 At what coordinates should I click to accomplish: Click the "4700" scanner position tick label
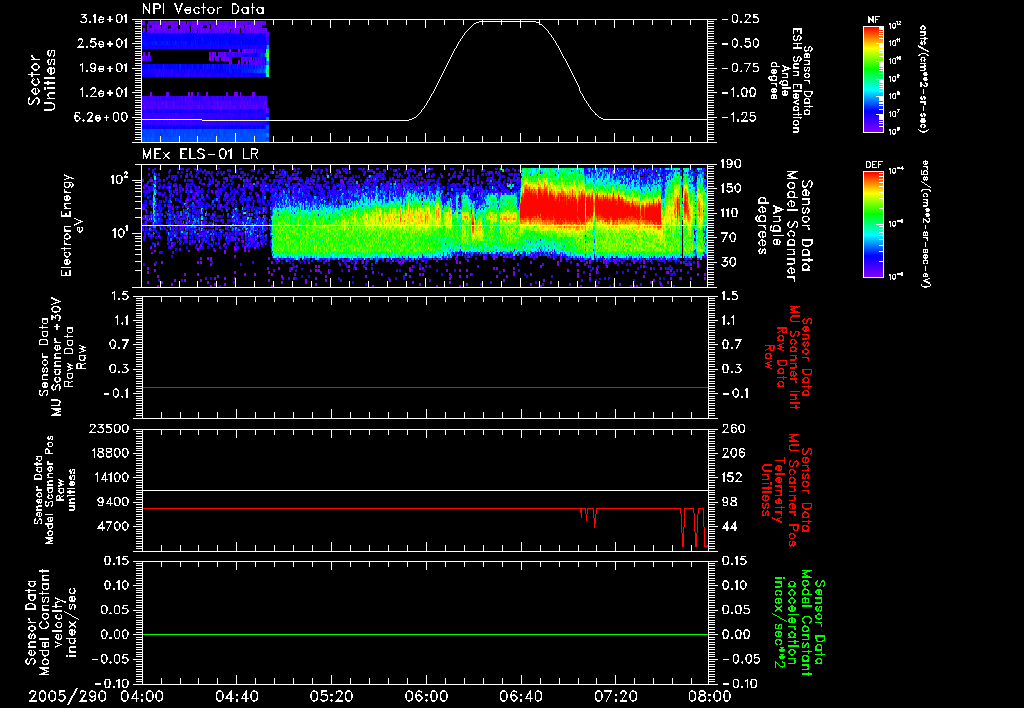(x=113, y=526)
